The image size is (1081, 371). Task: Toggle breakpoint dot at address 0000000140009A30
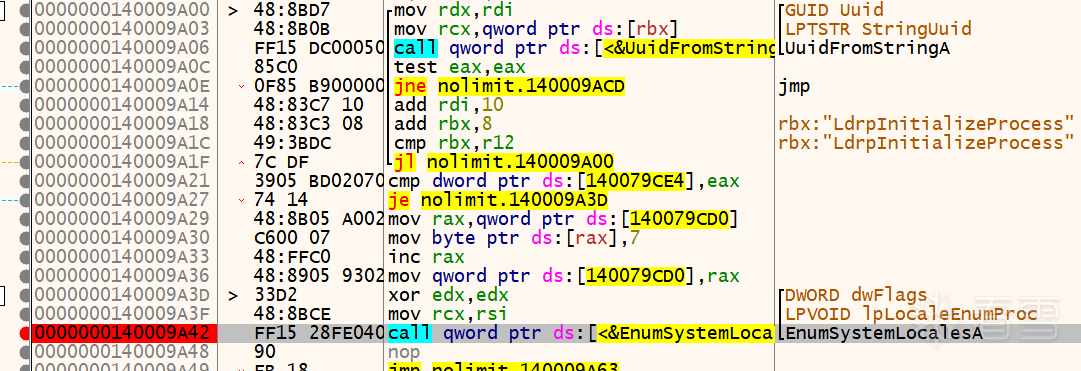pos(26,238)
